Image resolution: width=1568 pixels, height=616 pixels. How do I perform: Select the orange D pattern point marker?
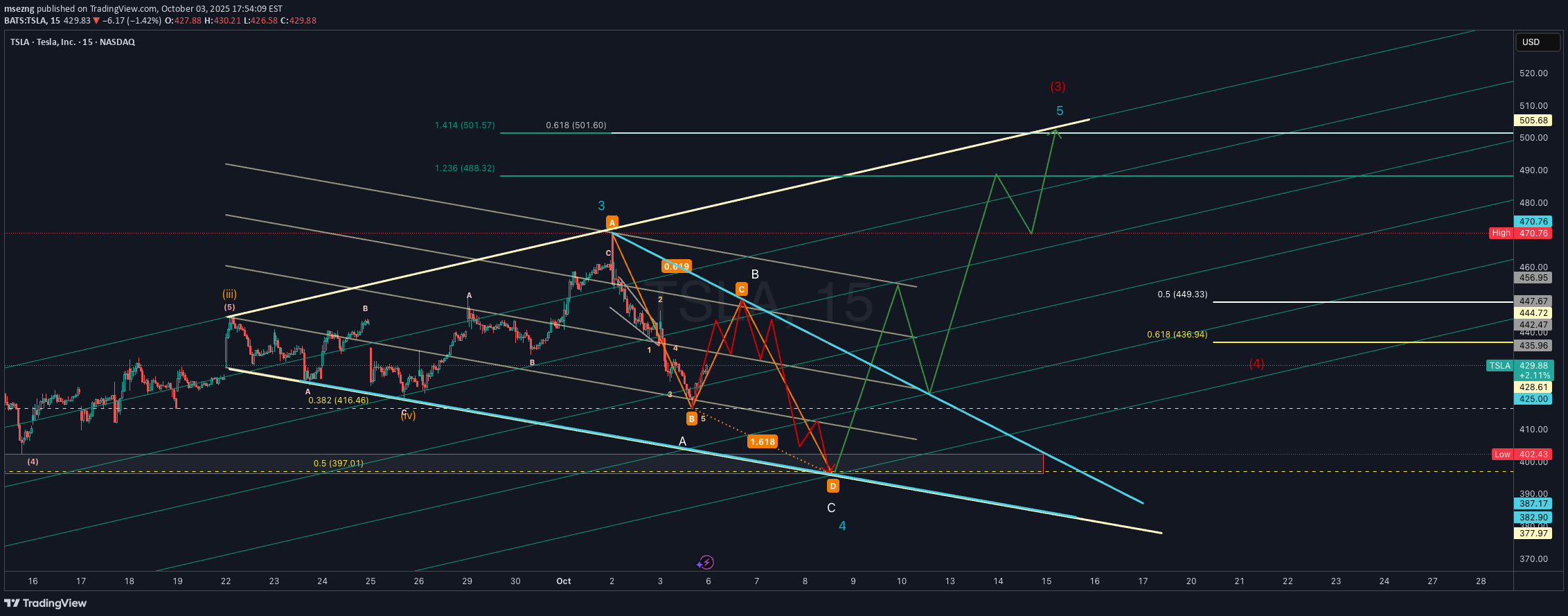(x=833, y=486)
